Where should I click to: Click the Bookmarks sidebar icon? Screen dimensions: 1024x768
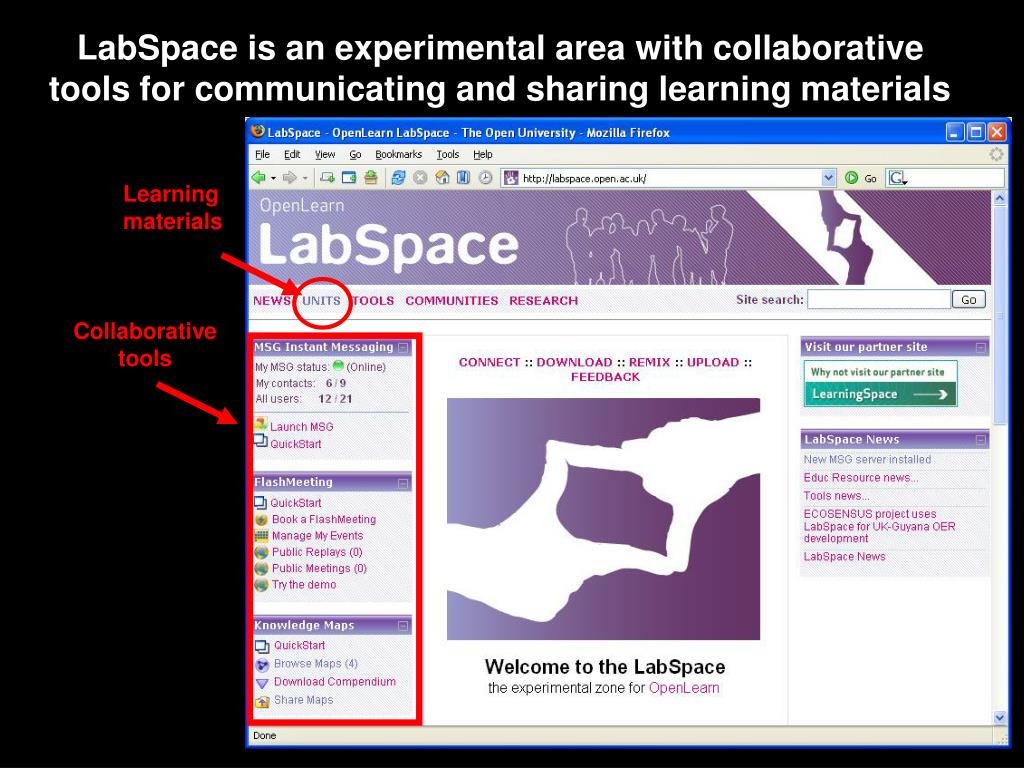pyautogui.click(x=463, y=178)
